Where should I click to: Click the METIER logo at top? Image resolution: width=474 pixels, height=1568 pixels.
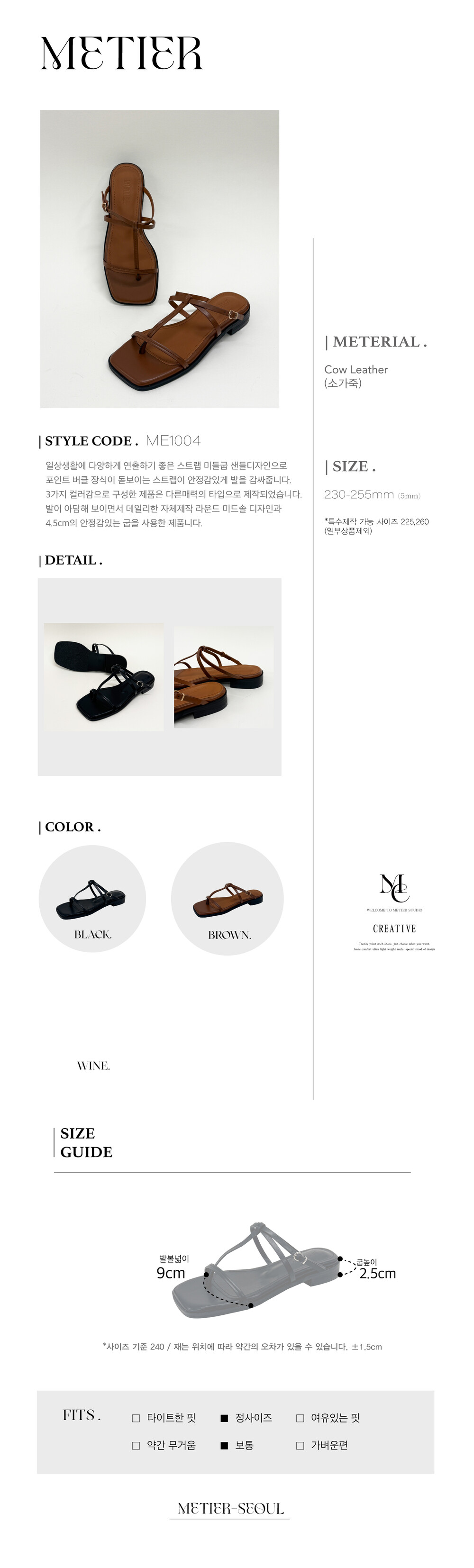(x=121, y=53)
